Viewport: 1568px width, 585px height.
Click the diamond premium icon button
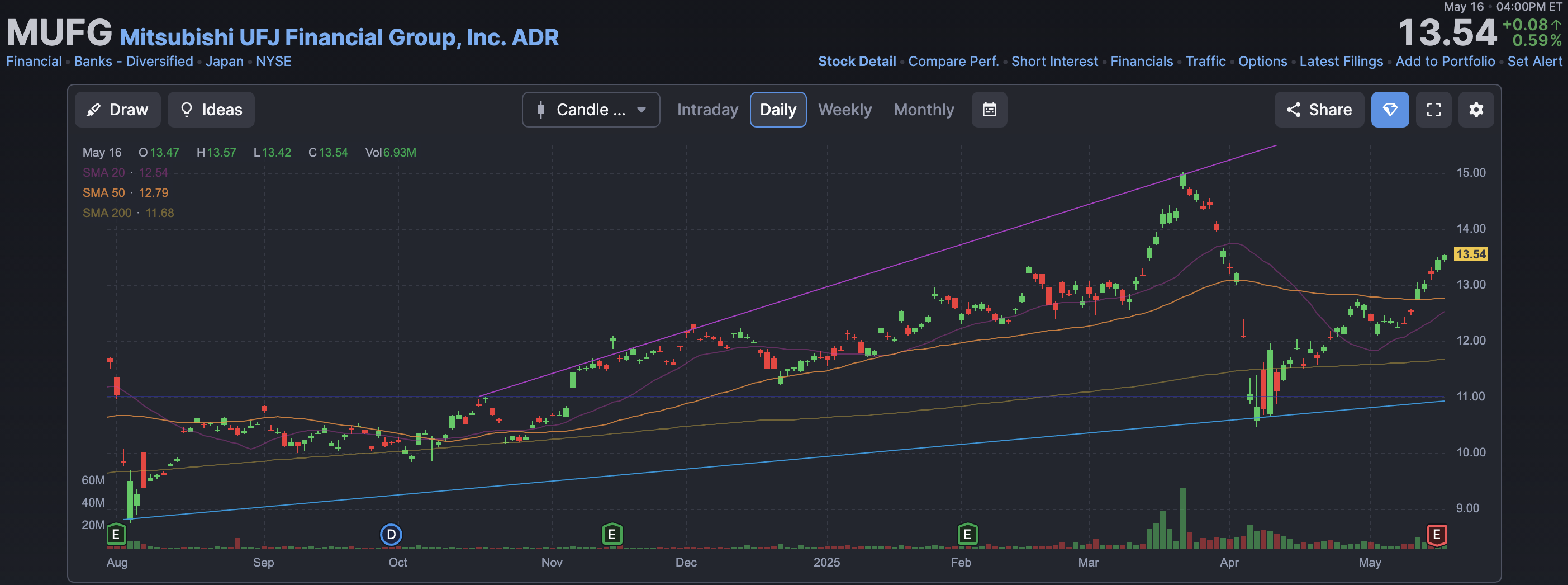tap(1390, 110)
